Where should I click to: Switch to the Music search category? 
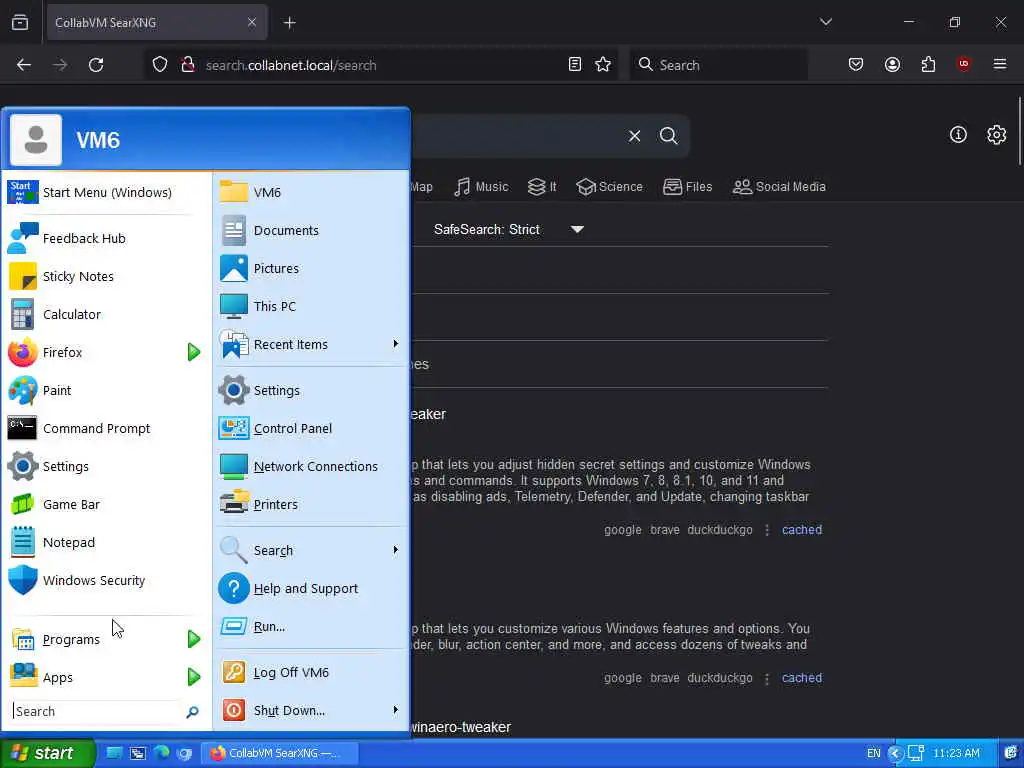[481, 187]
